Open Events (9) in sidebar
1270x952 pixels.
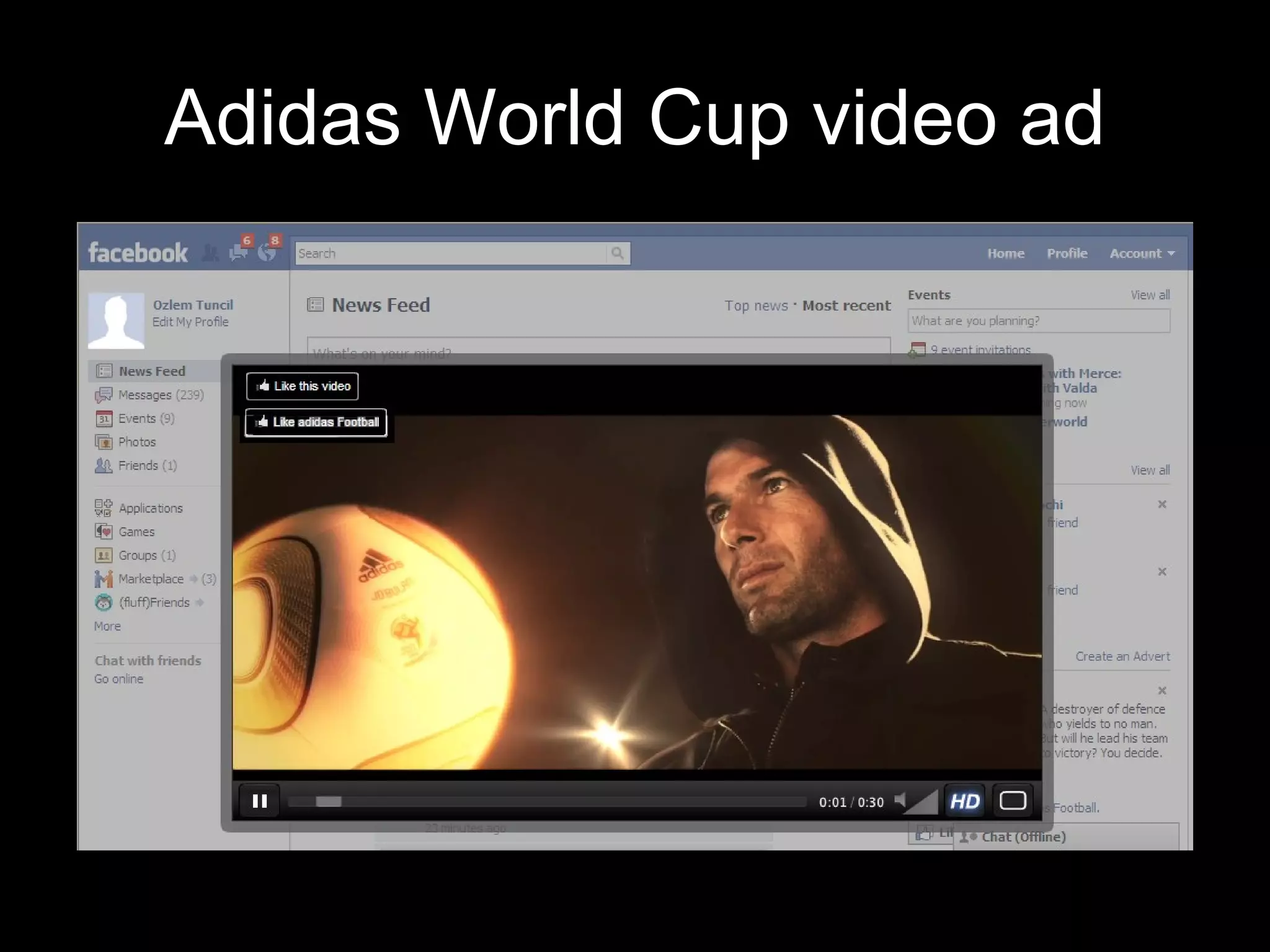pyautogui.click(x=146, y=418)
